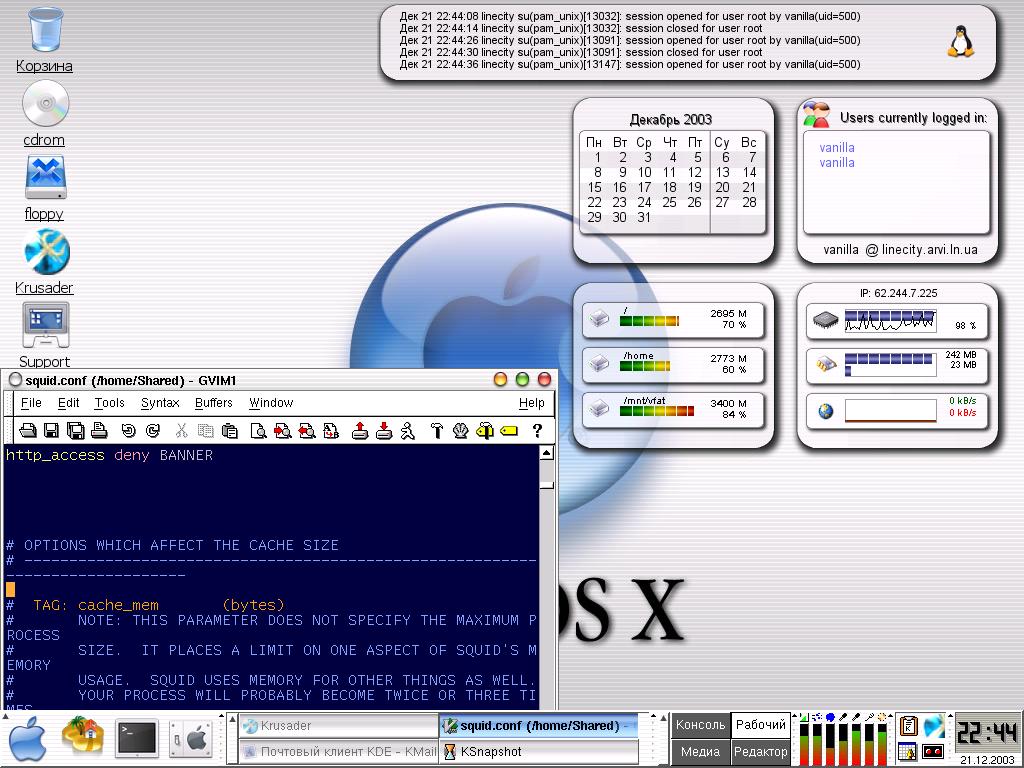Paste from clipboard using the toolbar icon
The height and width of the screenshot is (768, 1024).
pos(230,431)
